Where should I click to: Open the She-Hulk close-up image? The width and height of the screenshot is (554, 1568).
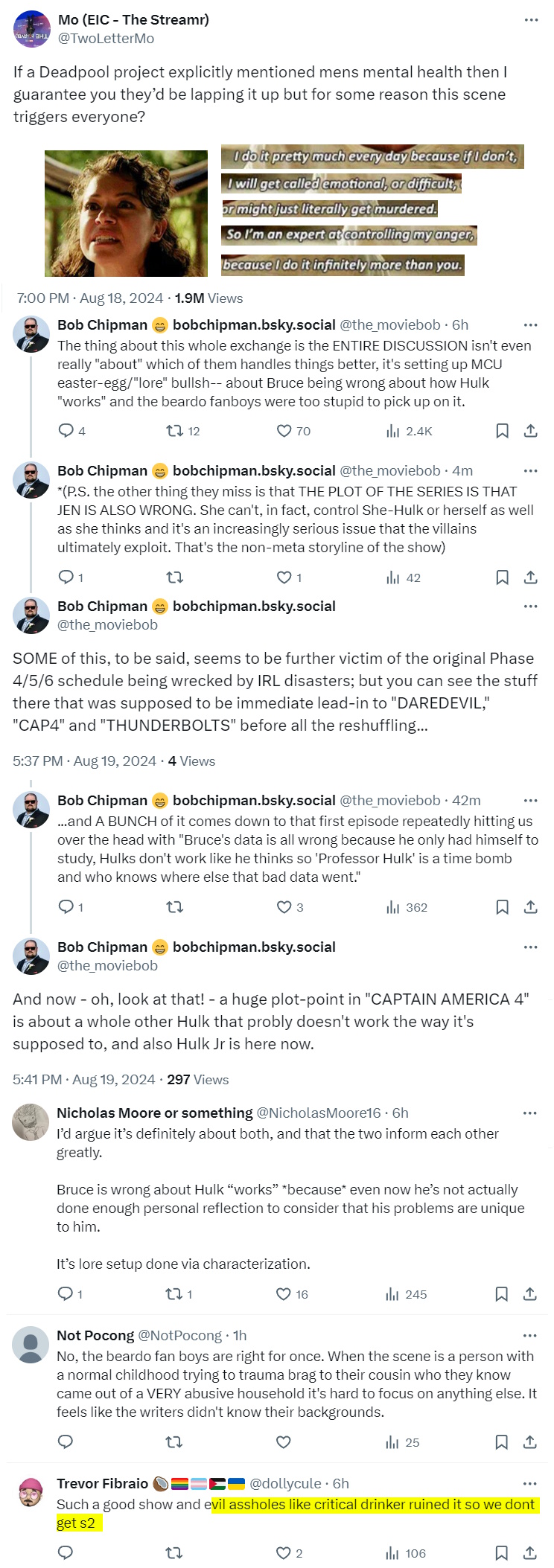[126, 214]
